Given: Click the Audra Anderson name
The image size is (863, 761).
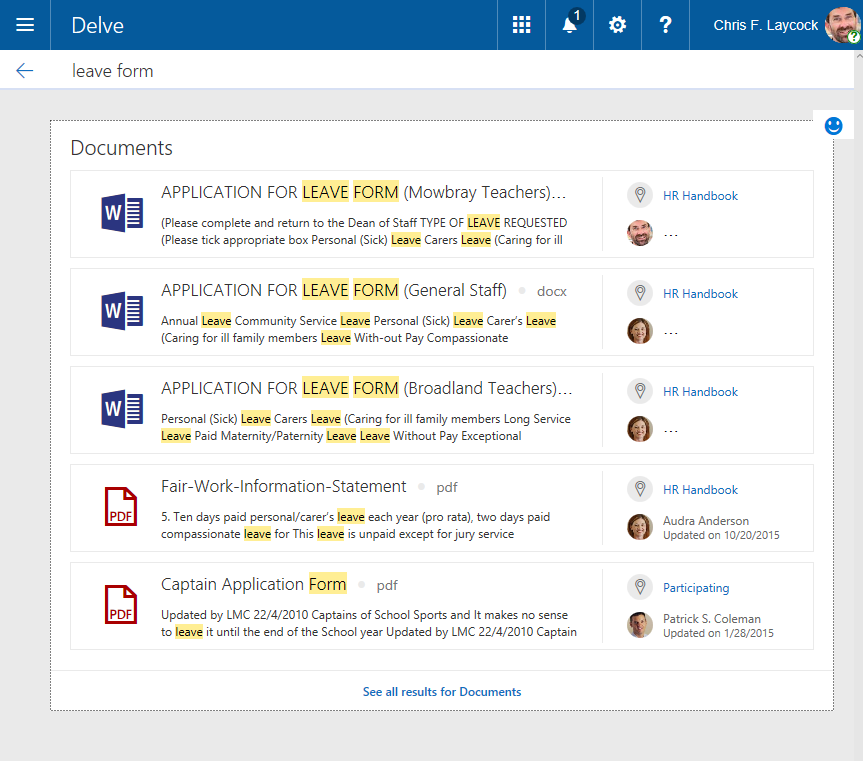Looking at the screenshot, I should (706, 521).
